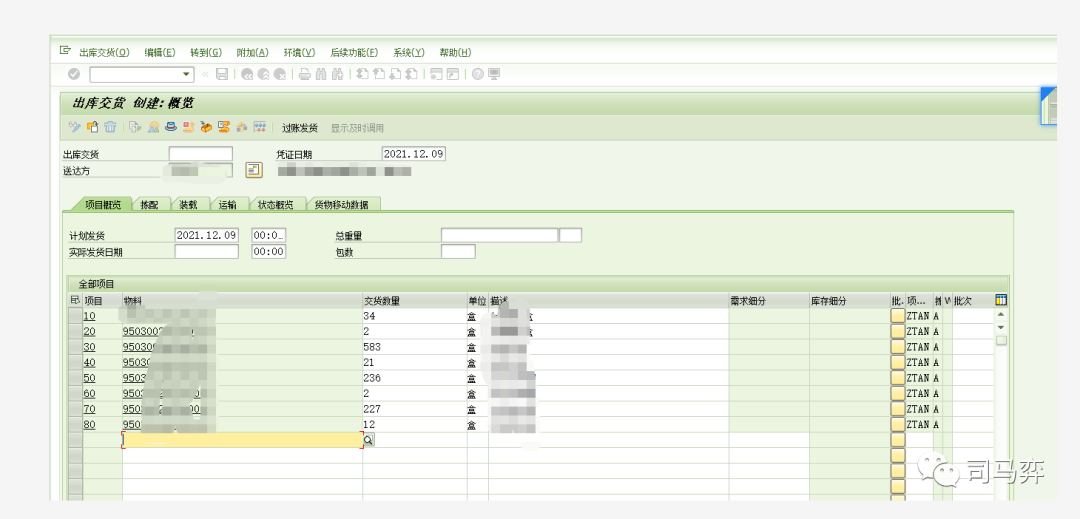Click the Save diskette icon
The height and width of the screenshot is (519, 1080).
point(222,74)
